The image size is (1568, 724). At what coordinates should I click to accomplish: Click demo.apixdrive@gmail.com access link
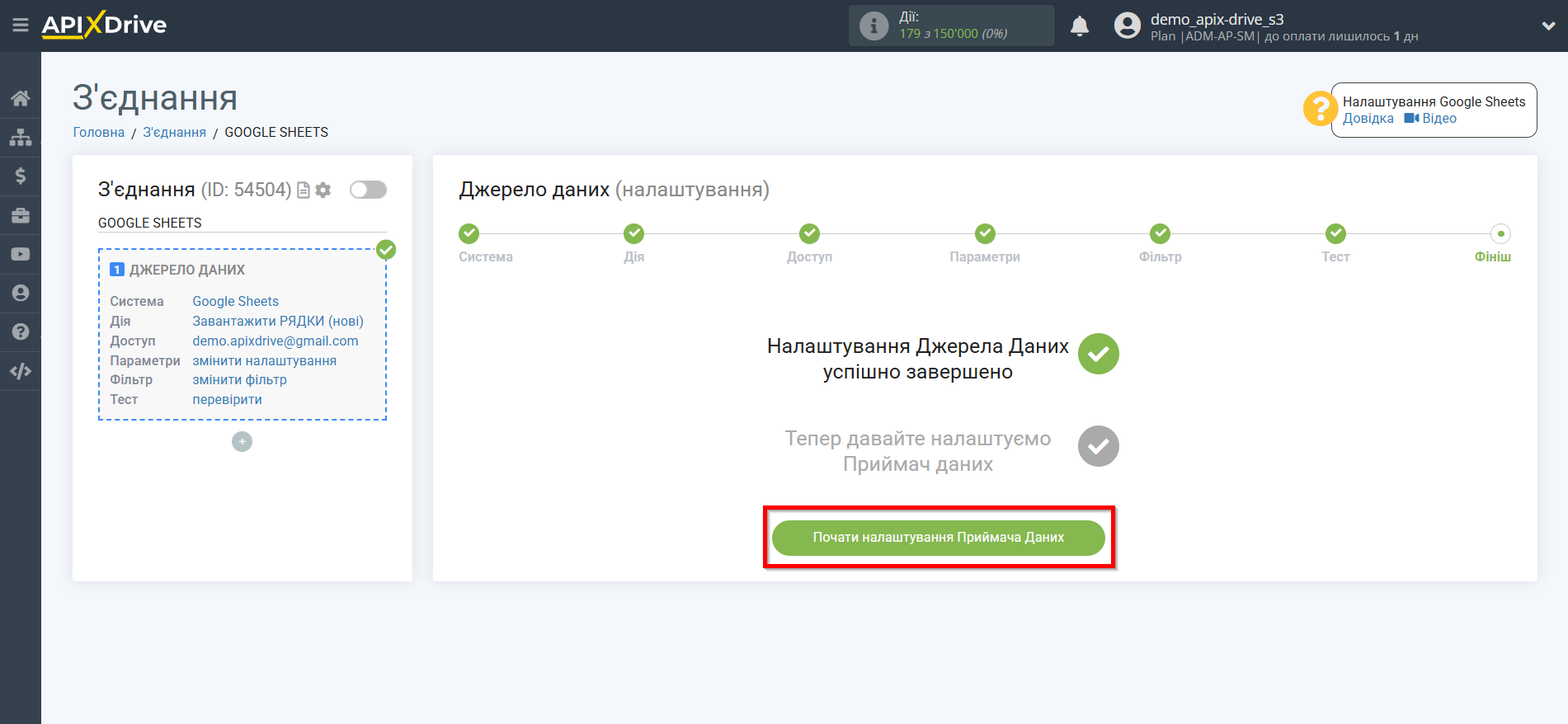pyautogui.click(x=275, y=341)
